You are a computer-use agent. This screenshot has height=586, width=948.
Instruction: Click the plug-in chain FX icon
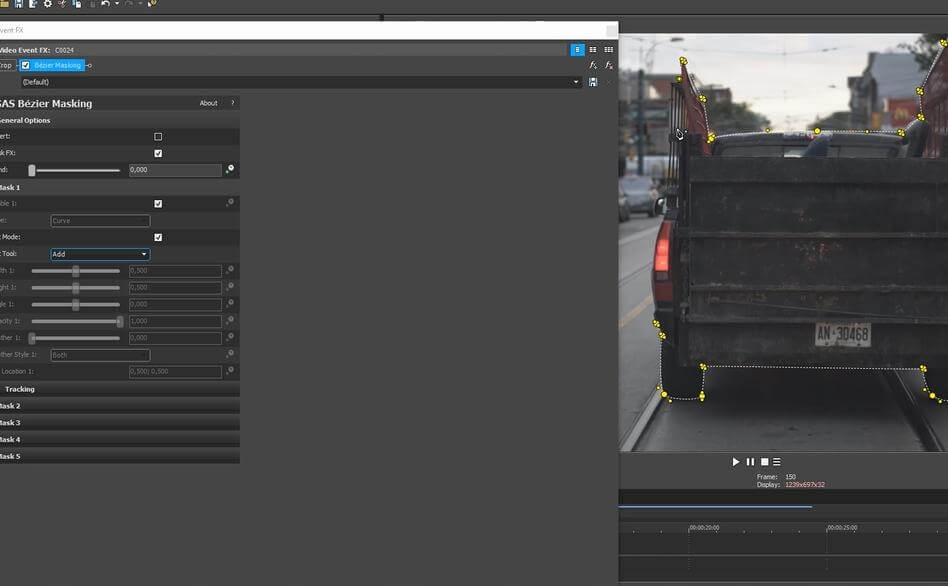593,65
